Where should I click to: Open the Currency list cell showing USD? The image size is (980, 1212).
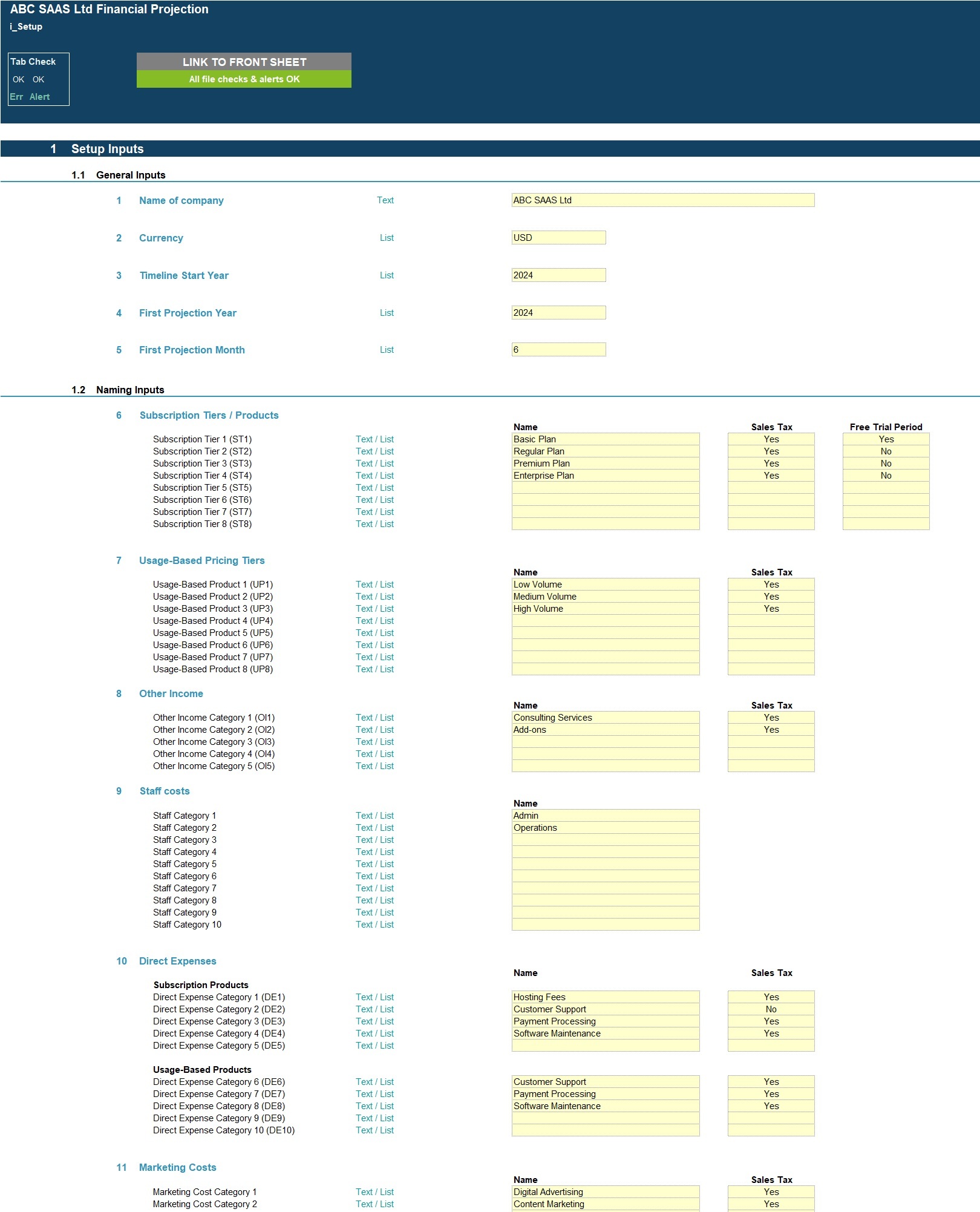tap(558, 238)
